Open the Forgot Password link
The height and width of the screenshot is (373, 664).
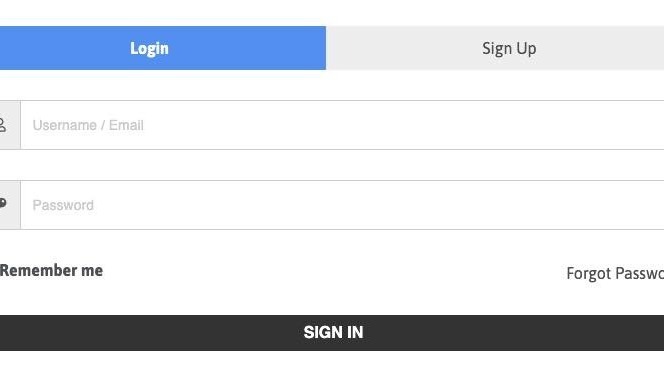[615, 274]
